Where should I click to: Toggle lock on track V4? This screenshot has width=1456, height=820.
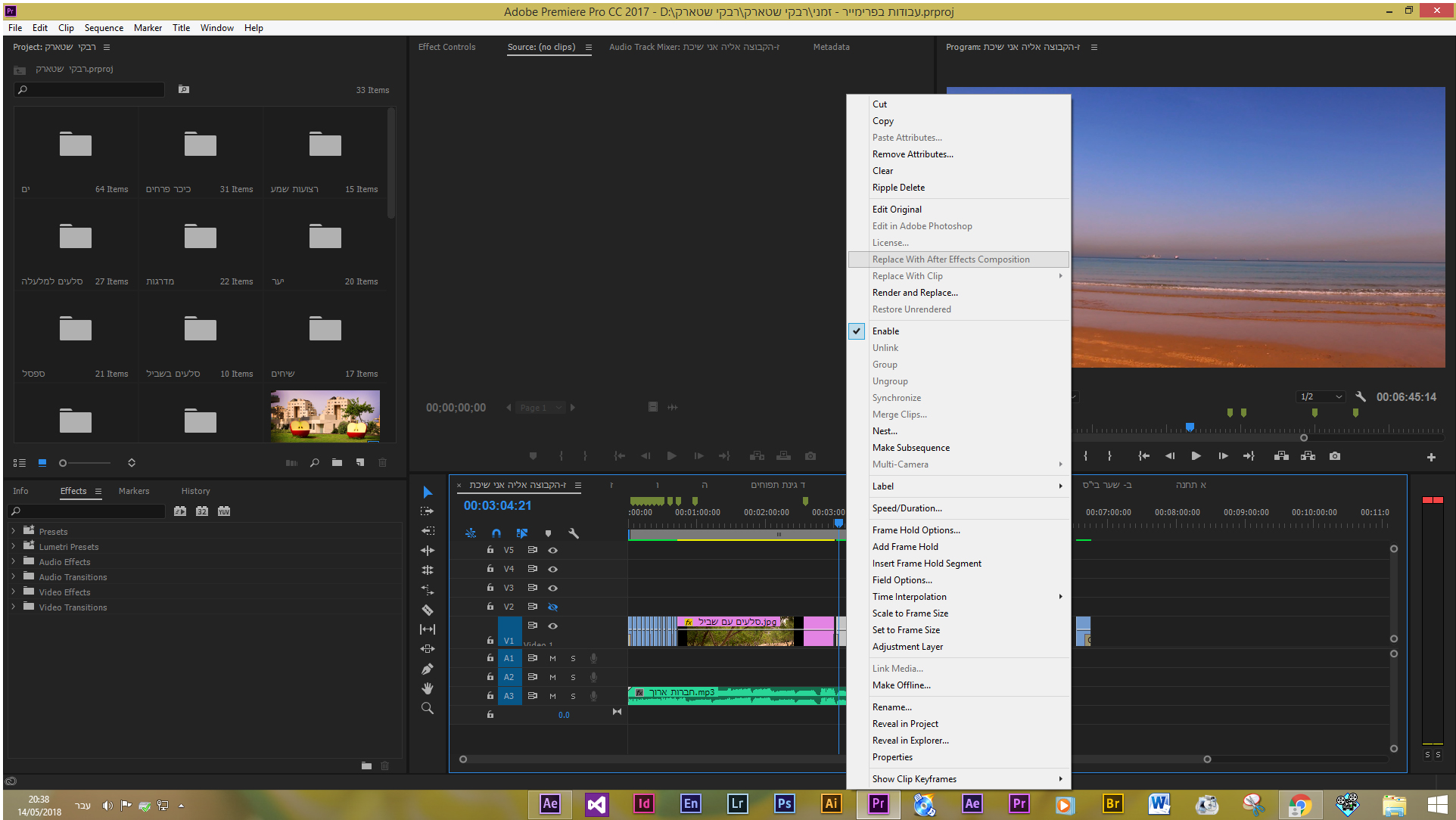pos(490,569)
